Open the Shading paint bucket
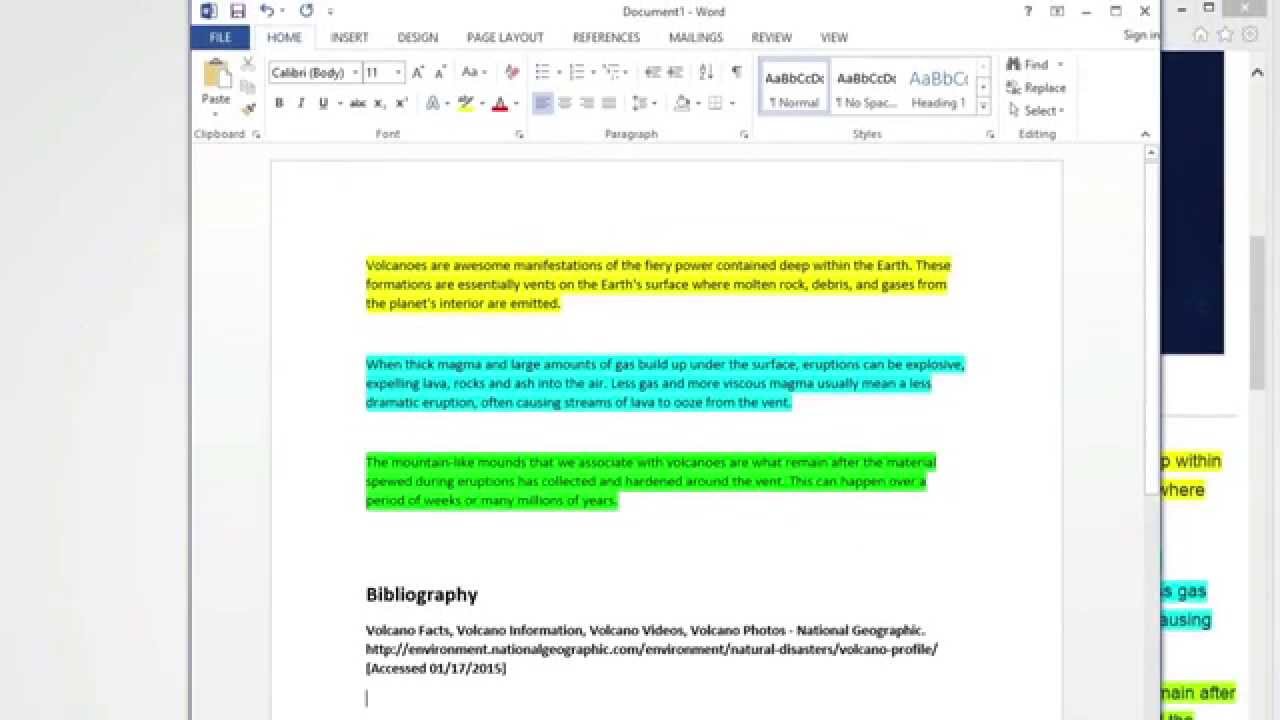The width and height of the screenshot is (1280, 720). (682, 103)
